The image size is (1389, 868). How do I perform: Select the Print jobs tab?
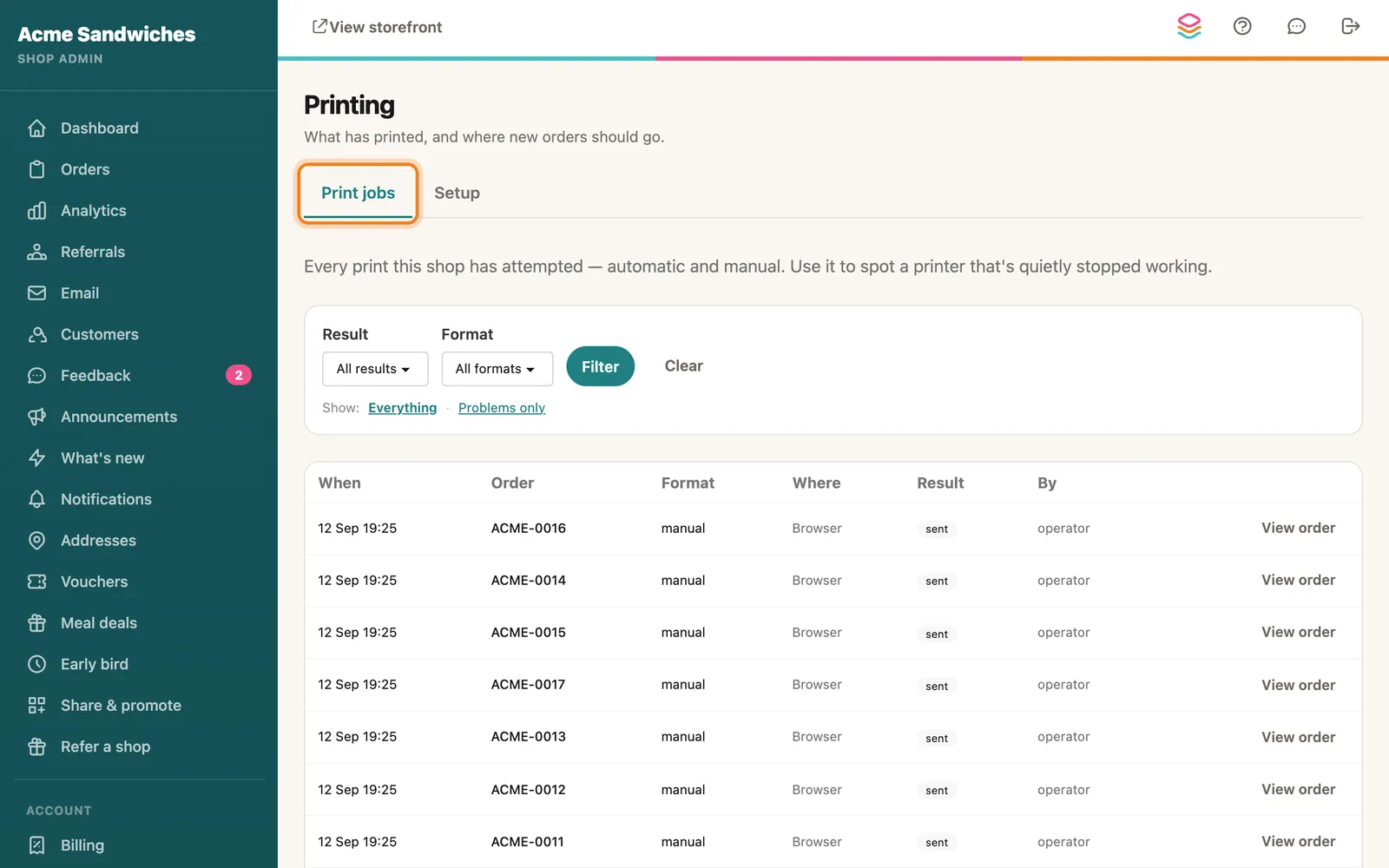pos(358,193)
